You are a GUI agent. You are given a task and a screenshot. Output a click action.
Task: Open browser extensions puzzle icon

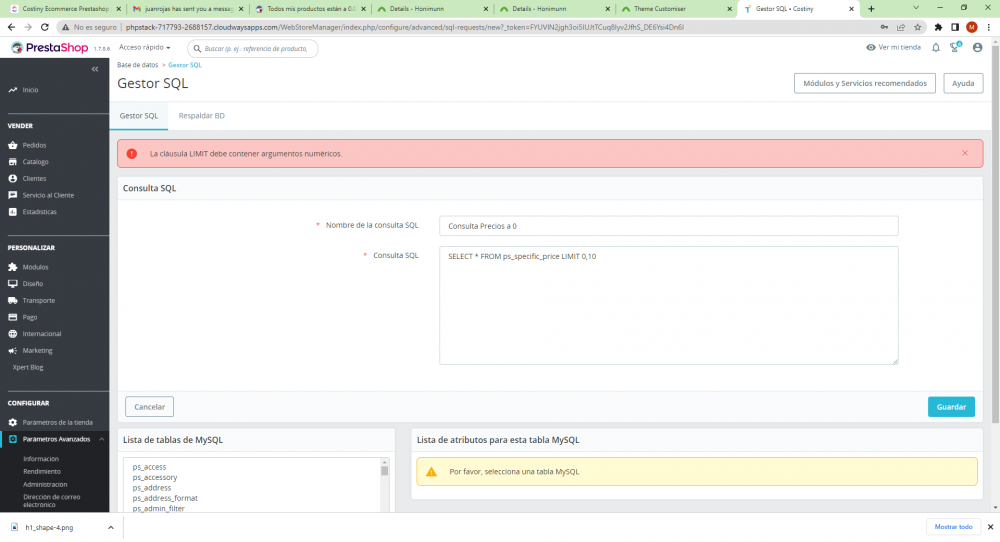(x=938, y=27)
